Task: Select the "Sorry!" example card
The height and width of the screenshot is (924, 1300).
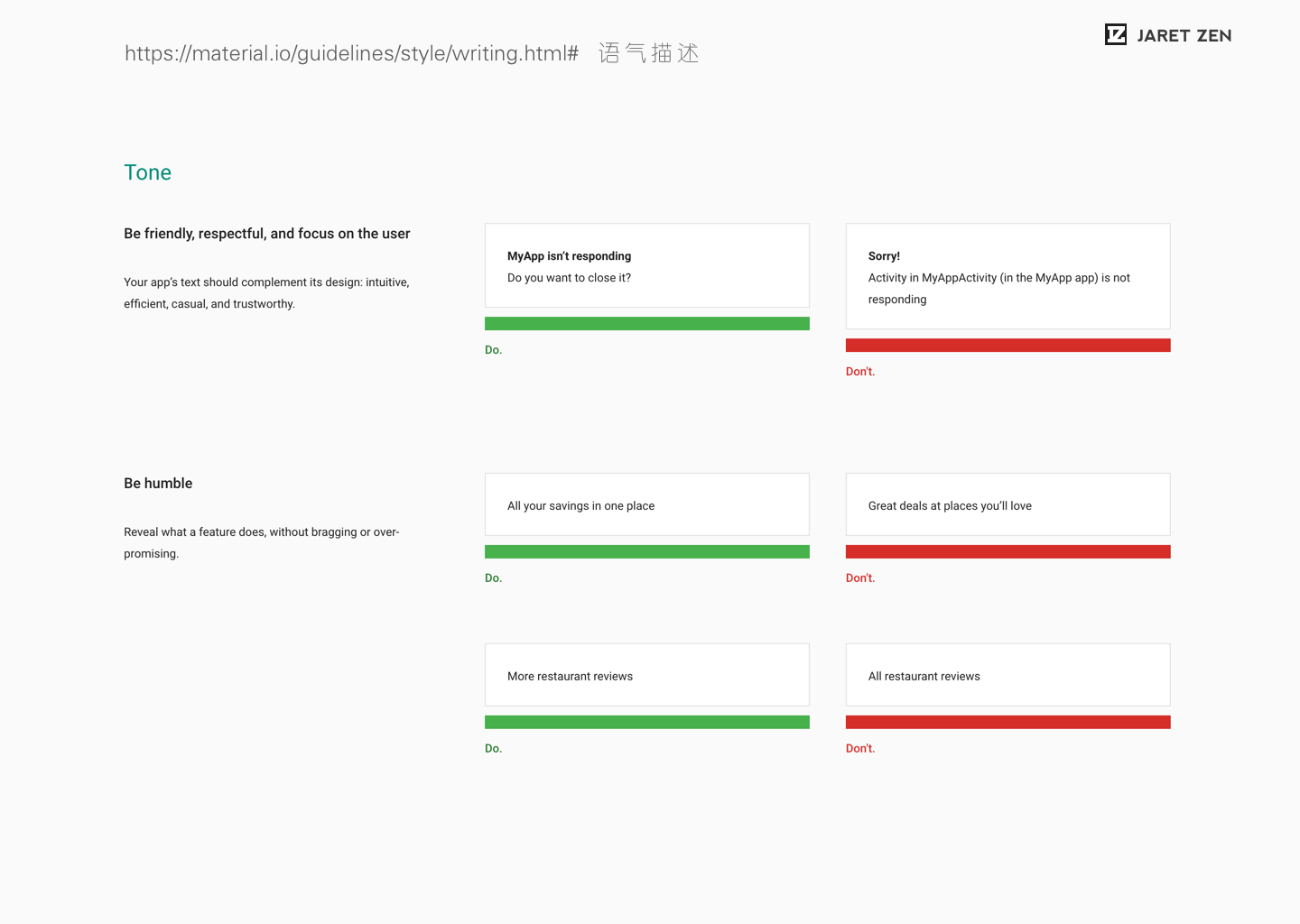Action: [1007, 276]
